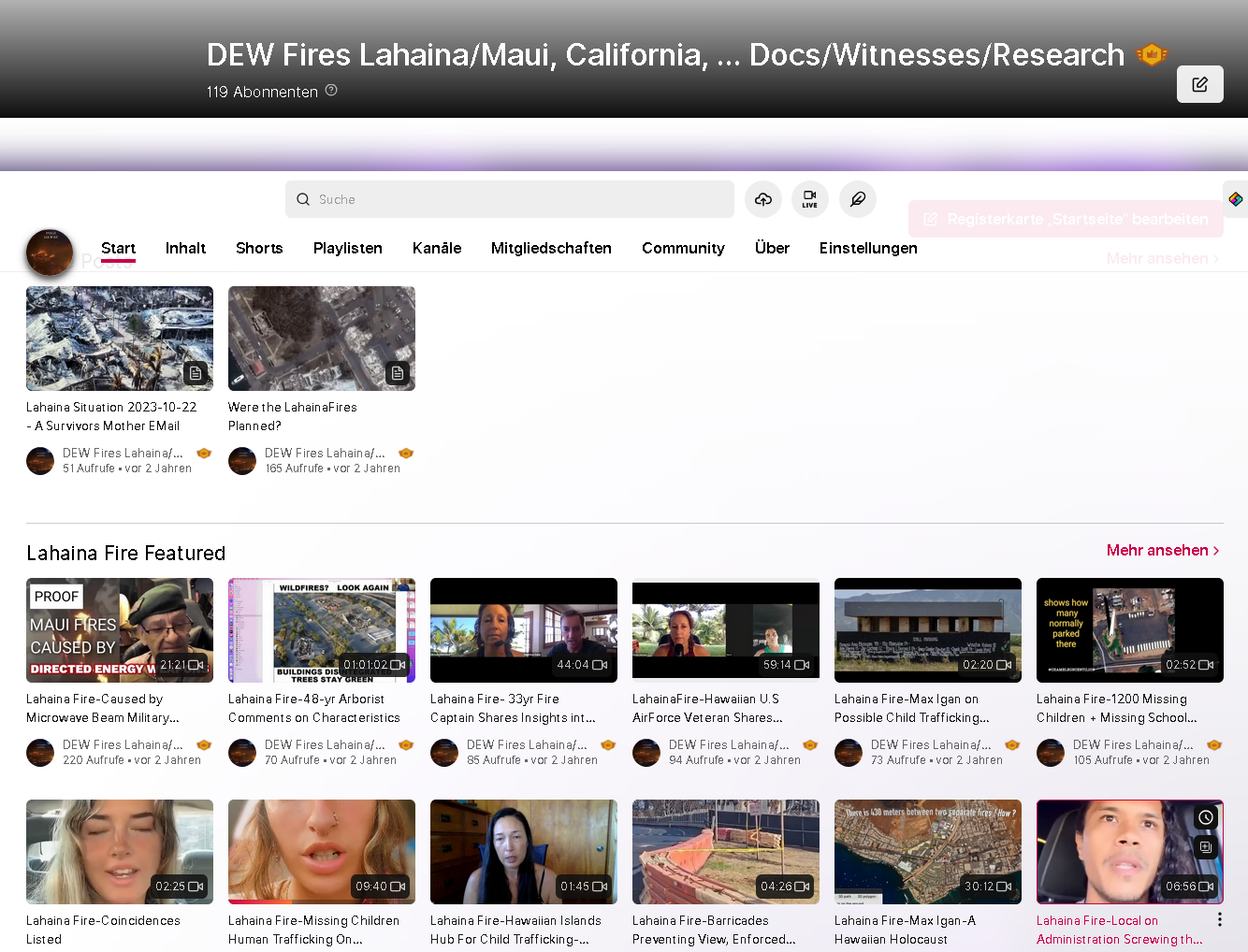Click the help icon beside 119 Abonnenten
This screenshot has width=1248, height=952.
click(331, 91)
